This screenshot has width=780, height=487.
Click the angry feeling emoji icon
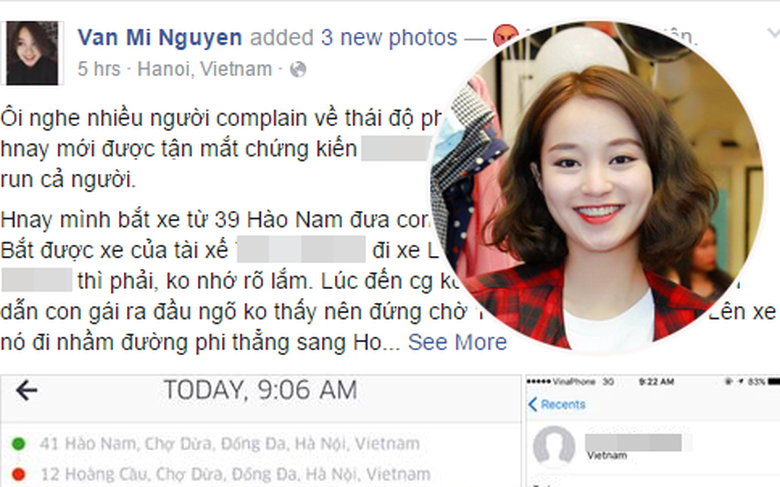[x=503, y=37]
